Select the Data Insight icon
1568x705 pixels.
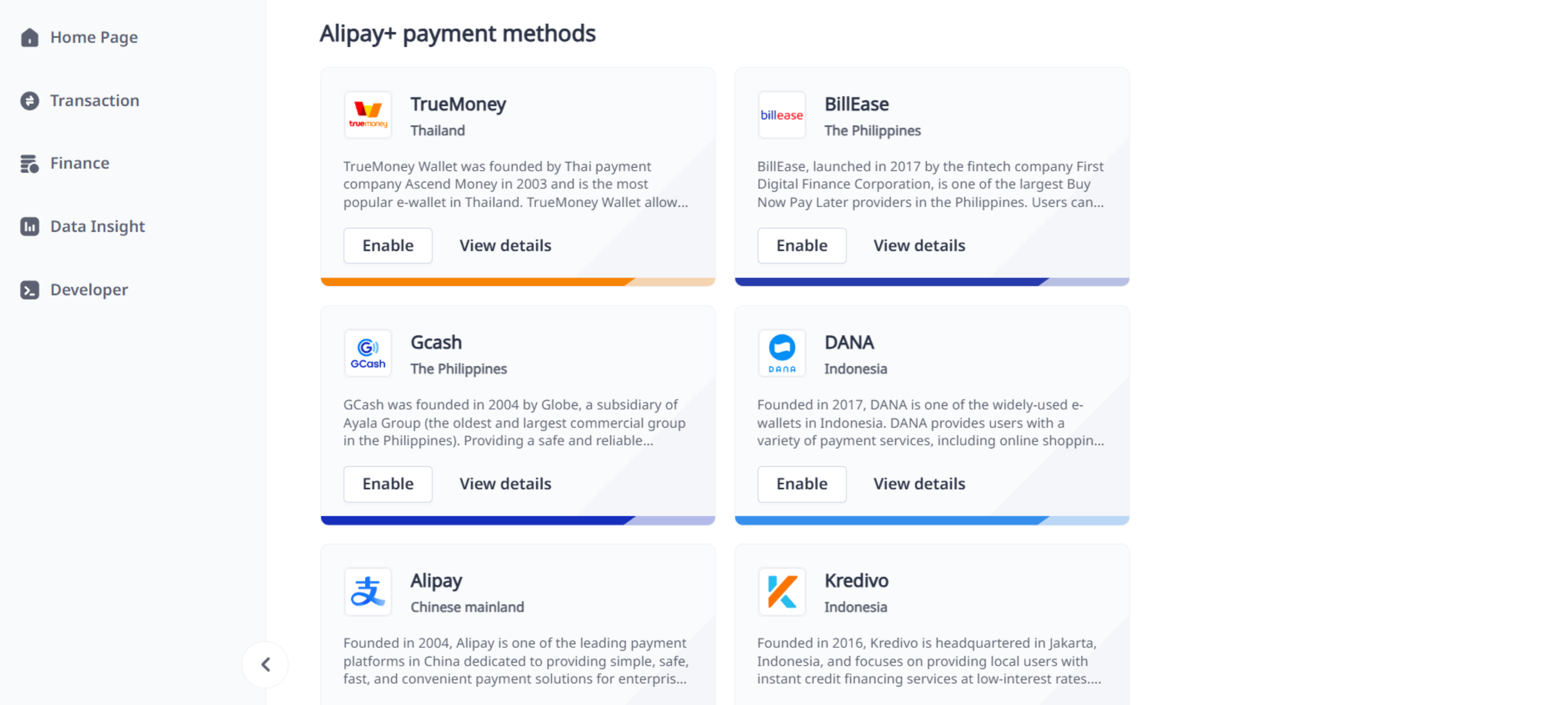30,226
